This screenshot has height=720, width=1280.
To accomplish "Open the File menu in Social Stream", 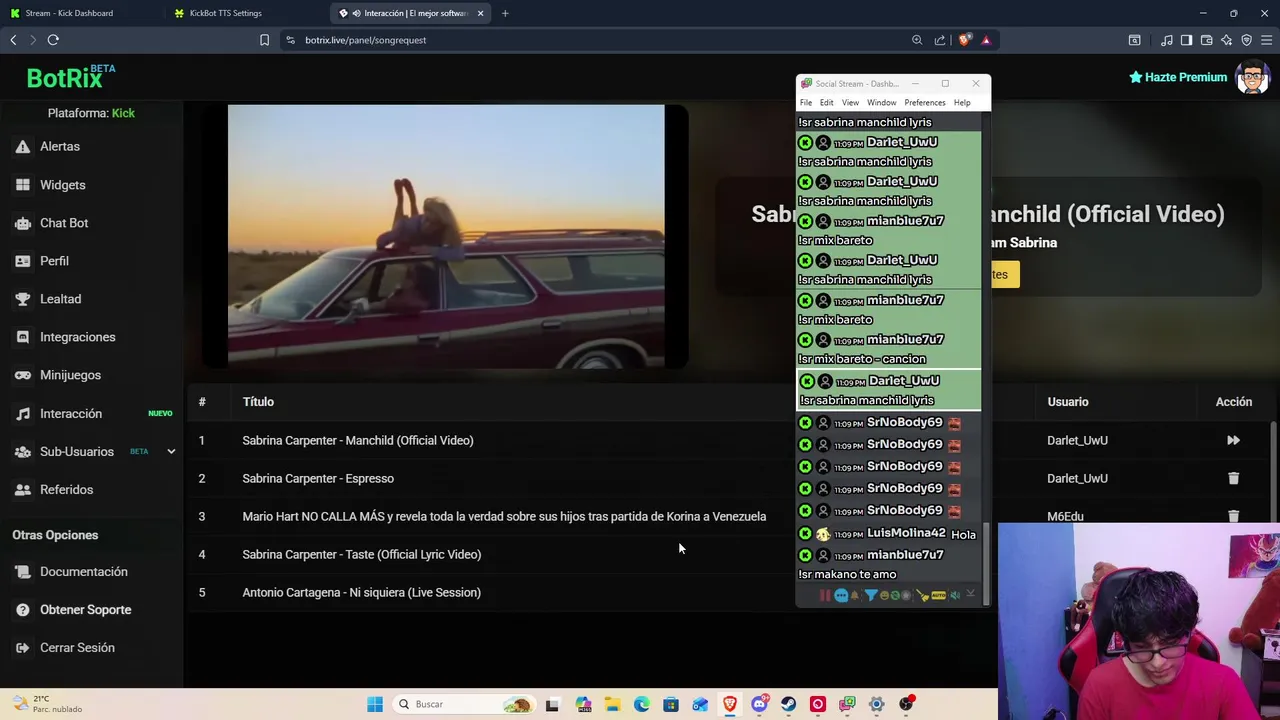I will (x=806, y=102).
